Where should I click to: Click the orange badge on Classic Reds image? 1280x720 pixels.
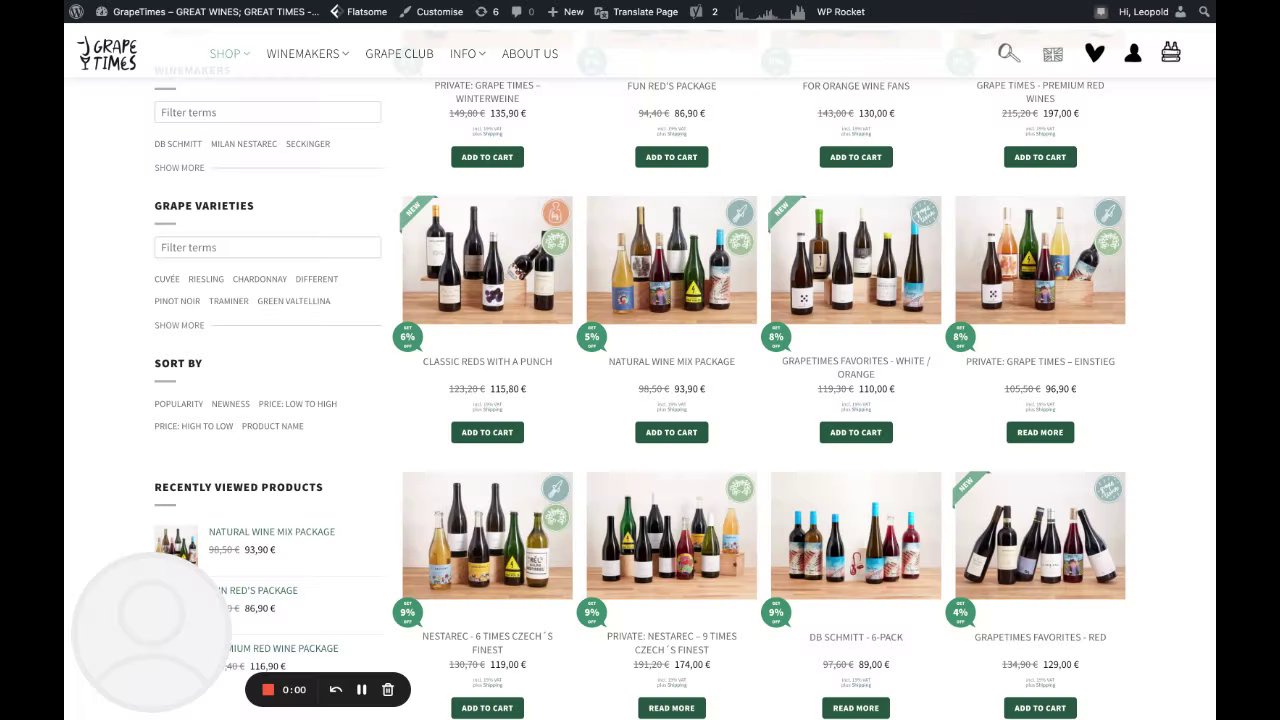coord(556,212)
